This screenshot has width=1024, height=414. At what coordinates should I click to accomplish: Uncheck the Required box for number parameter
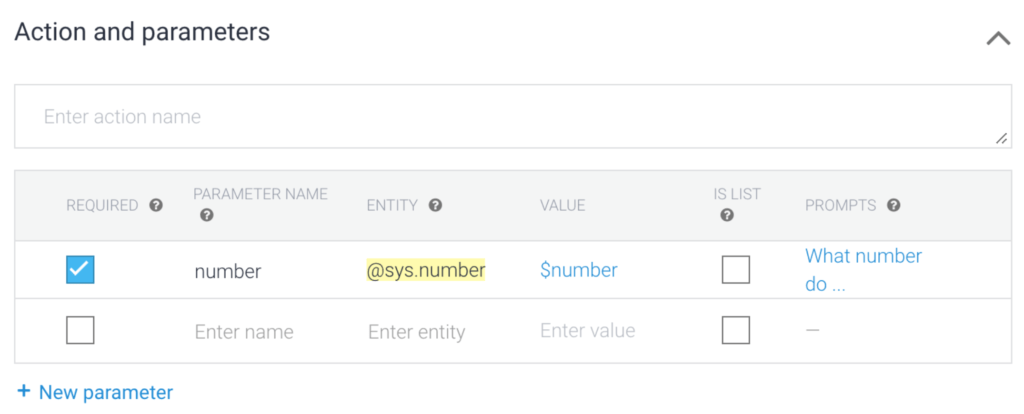click(80, 270)
